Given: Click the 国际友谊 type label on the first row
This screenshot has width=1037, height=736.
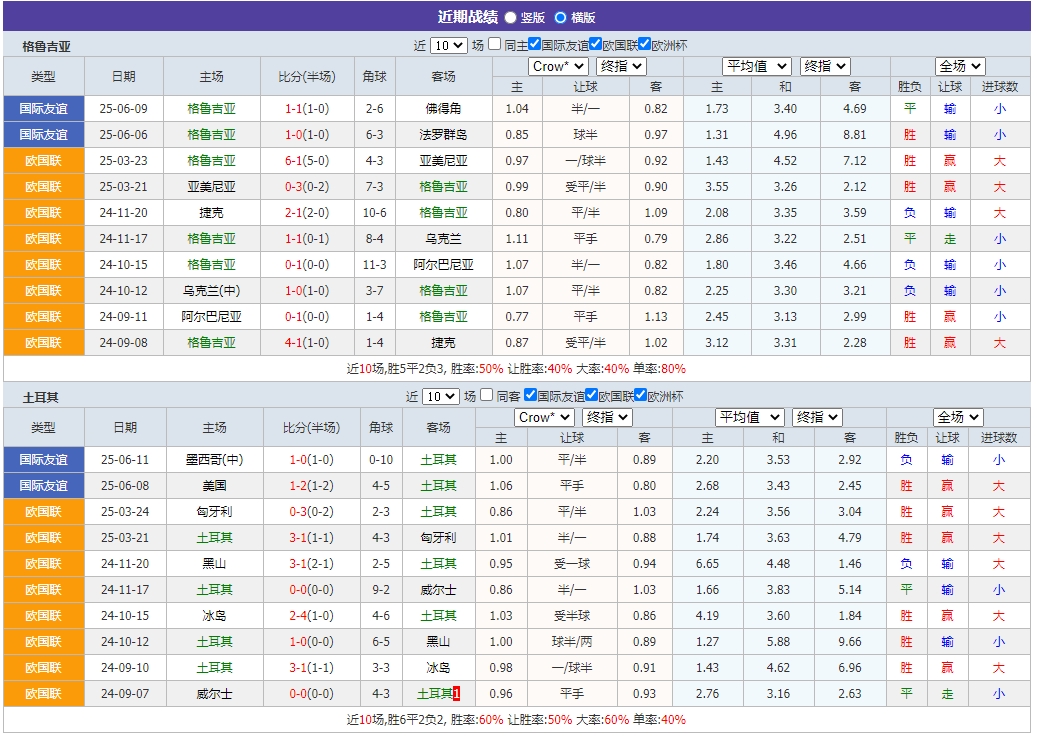Looking at the screenshot, I should click(44, 108).
